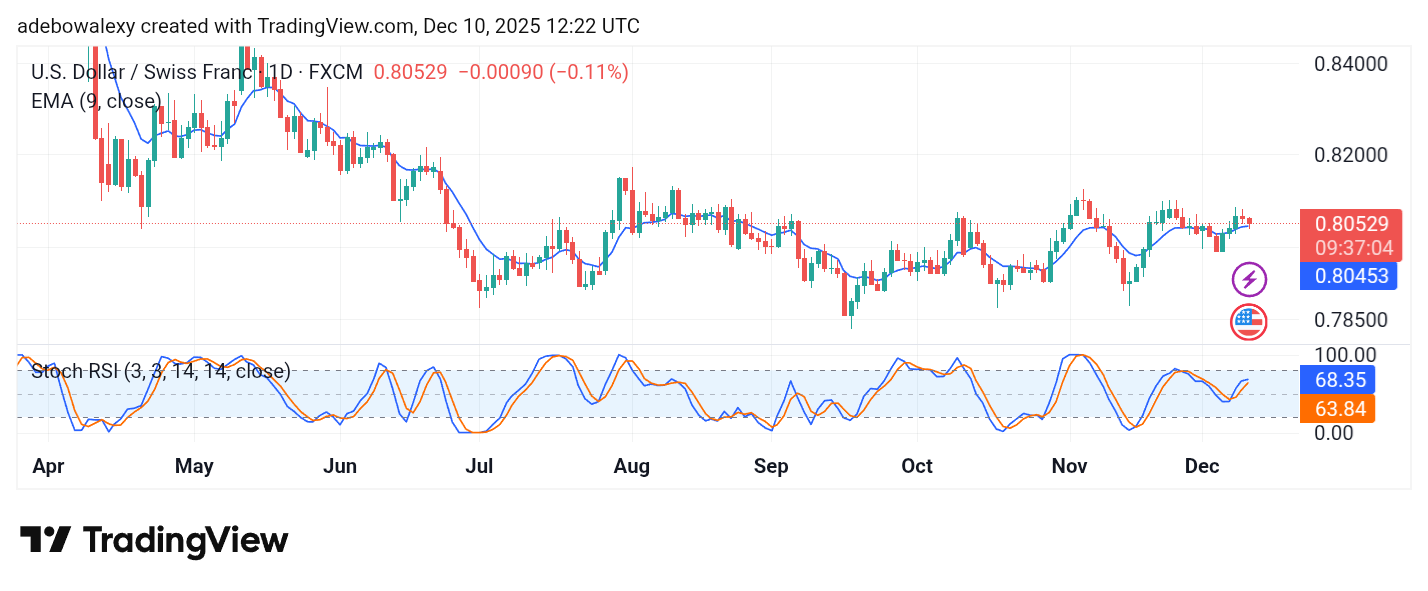Click the purple lightning bolt icon
This screenshot has width=1428, height=591.
pos(1249,279)
